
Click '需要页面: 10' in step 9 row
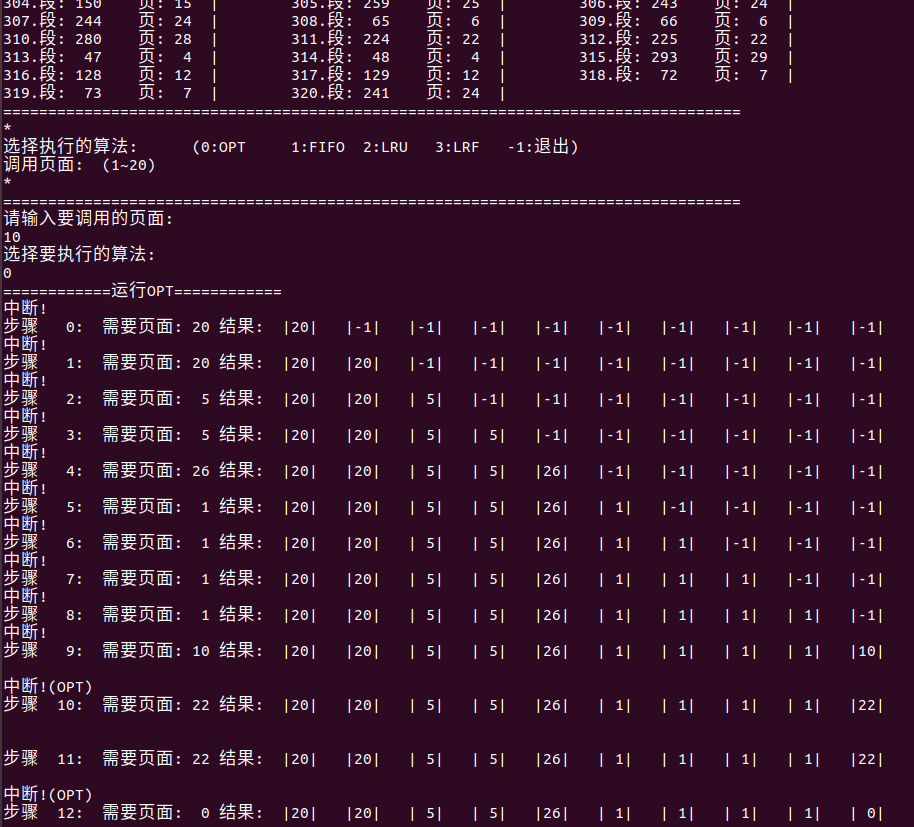pyautogui.click(x=156, y=650)
